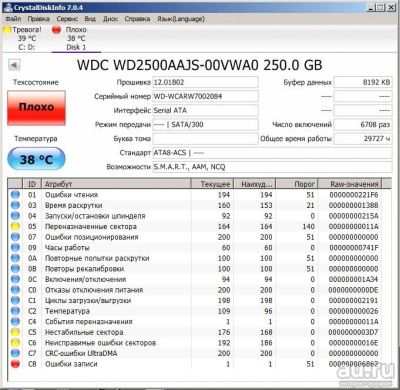This screenshot has width=400, height=390.
Task: Click red status icon for Ошибки записи
Action: point(15,364)
